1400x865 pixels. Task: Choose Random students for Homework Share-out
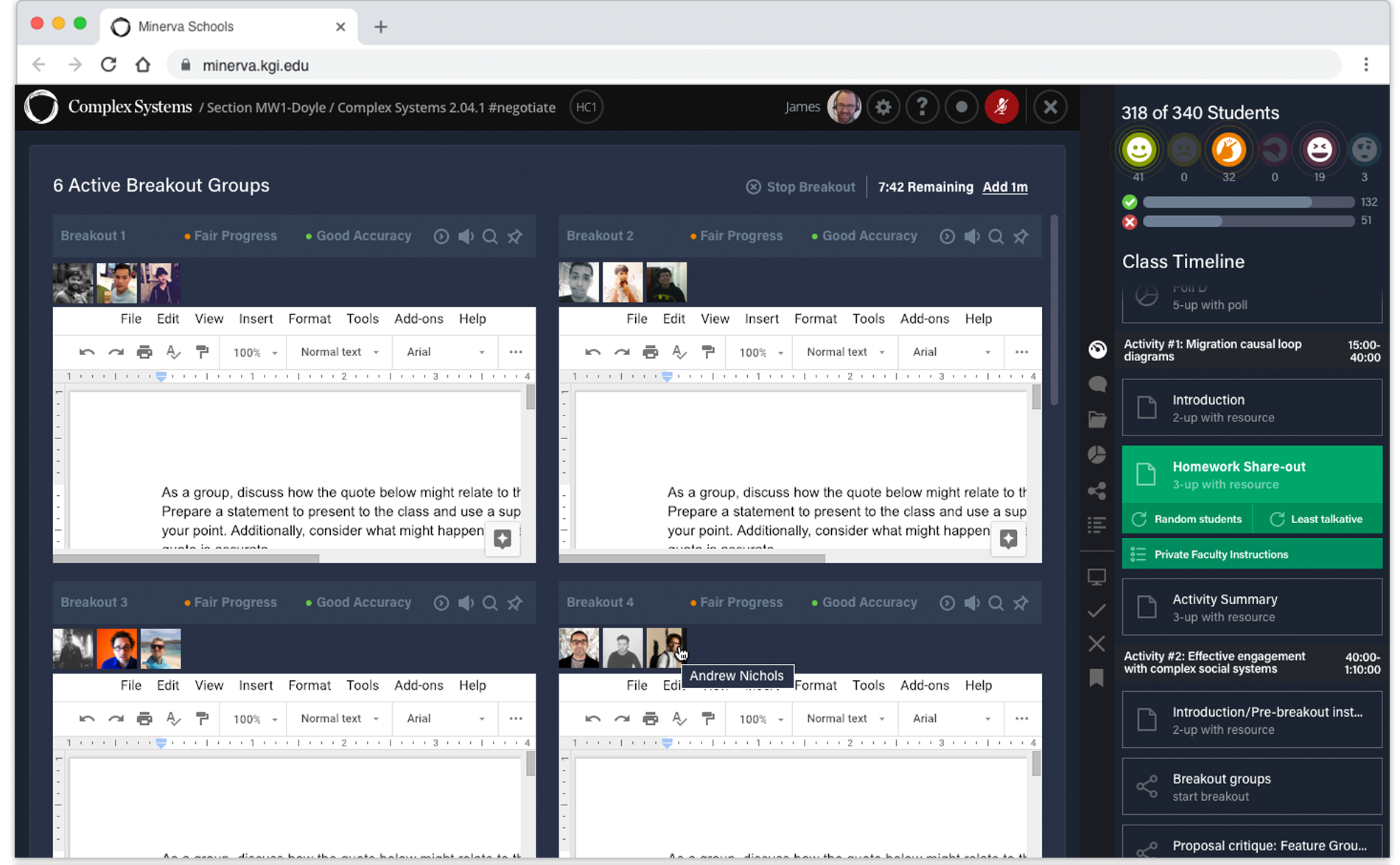(x=1186, y=519)
